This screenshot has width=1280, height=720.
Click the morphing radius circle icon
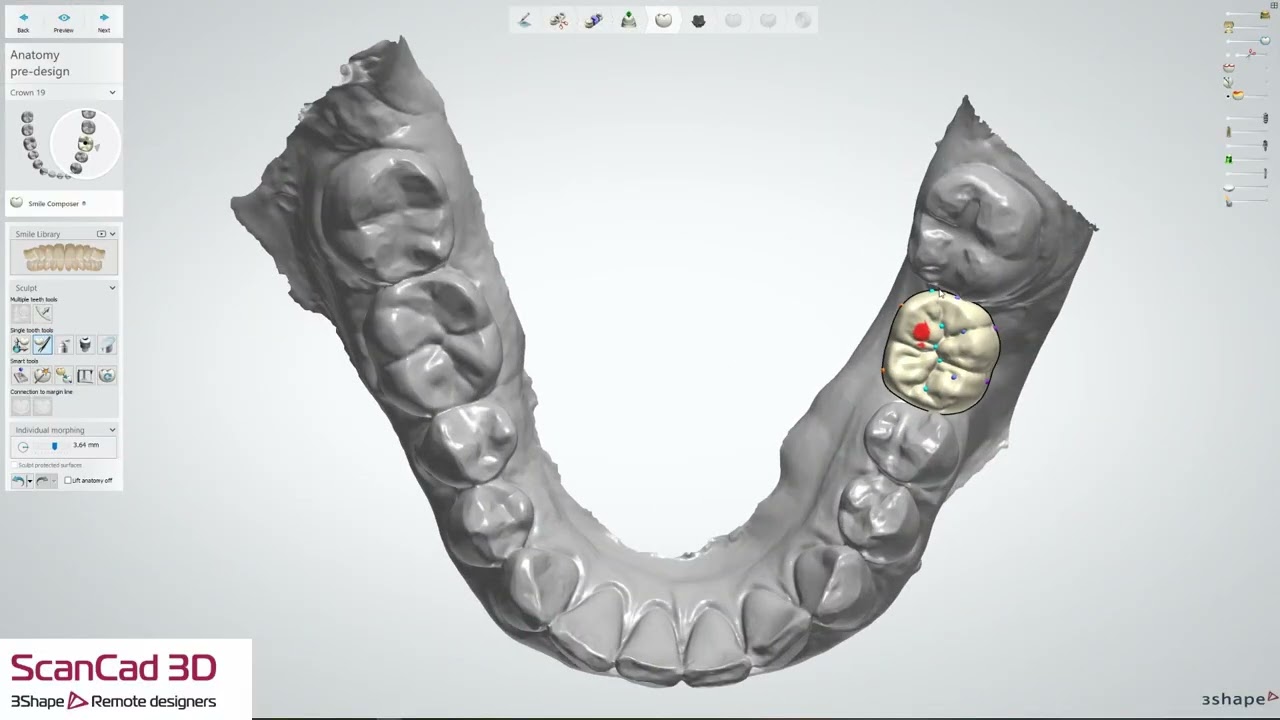tap(23, 446)
